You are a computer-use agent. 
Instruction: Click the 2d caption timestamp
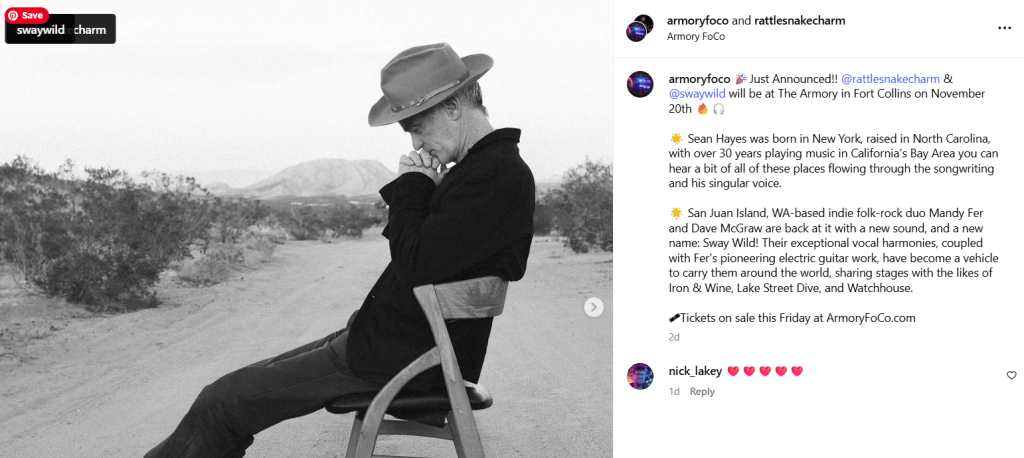click(x=674, y=337)
